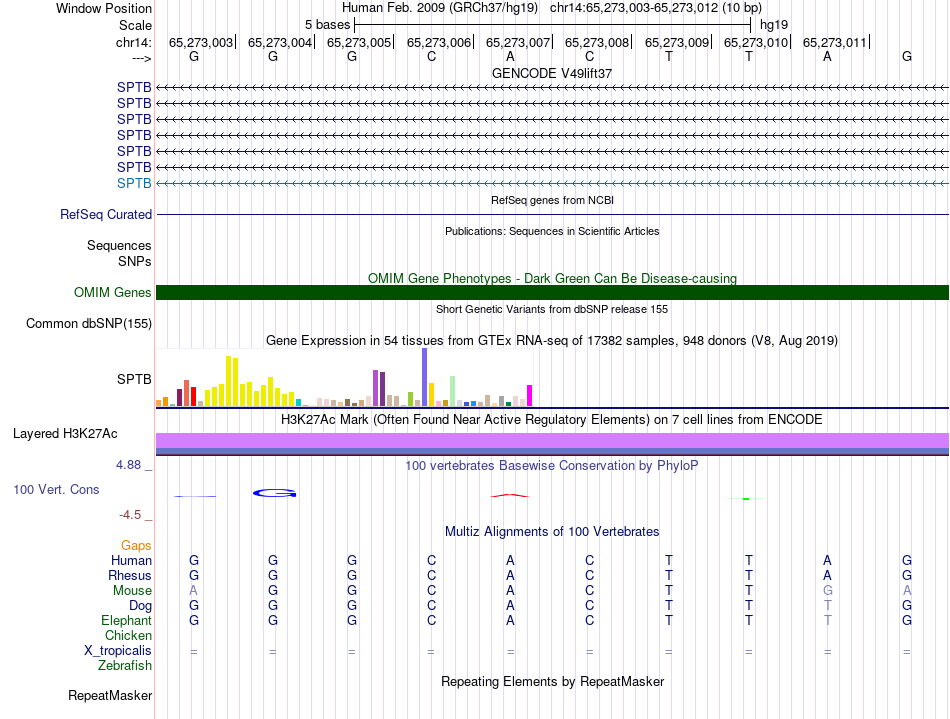Click the dark green OMIM gene bar
Image resolution: width=950 pixels, height=719 pixels.
pos(552,293)
